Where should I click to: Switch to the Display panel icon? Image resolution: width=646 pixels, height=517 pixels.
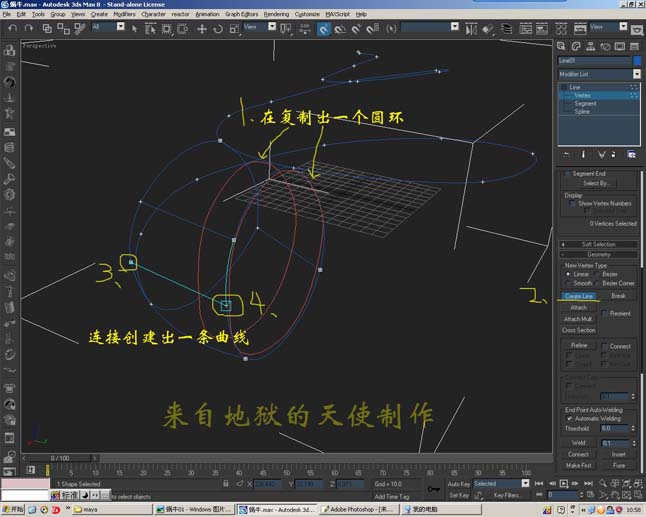coord(620,47)
